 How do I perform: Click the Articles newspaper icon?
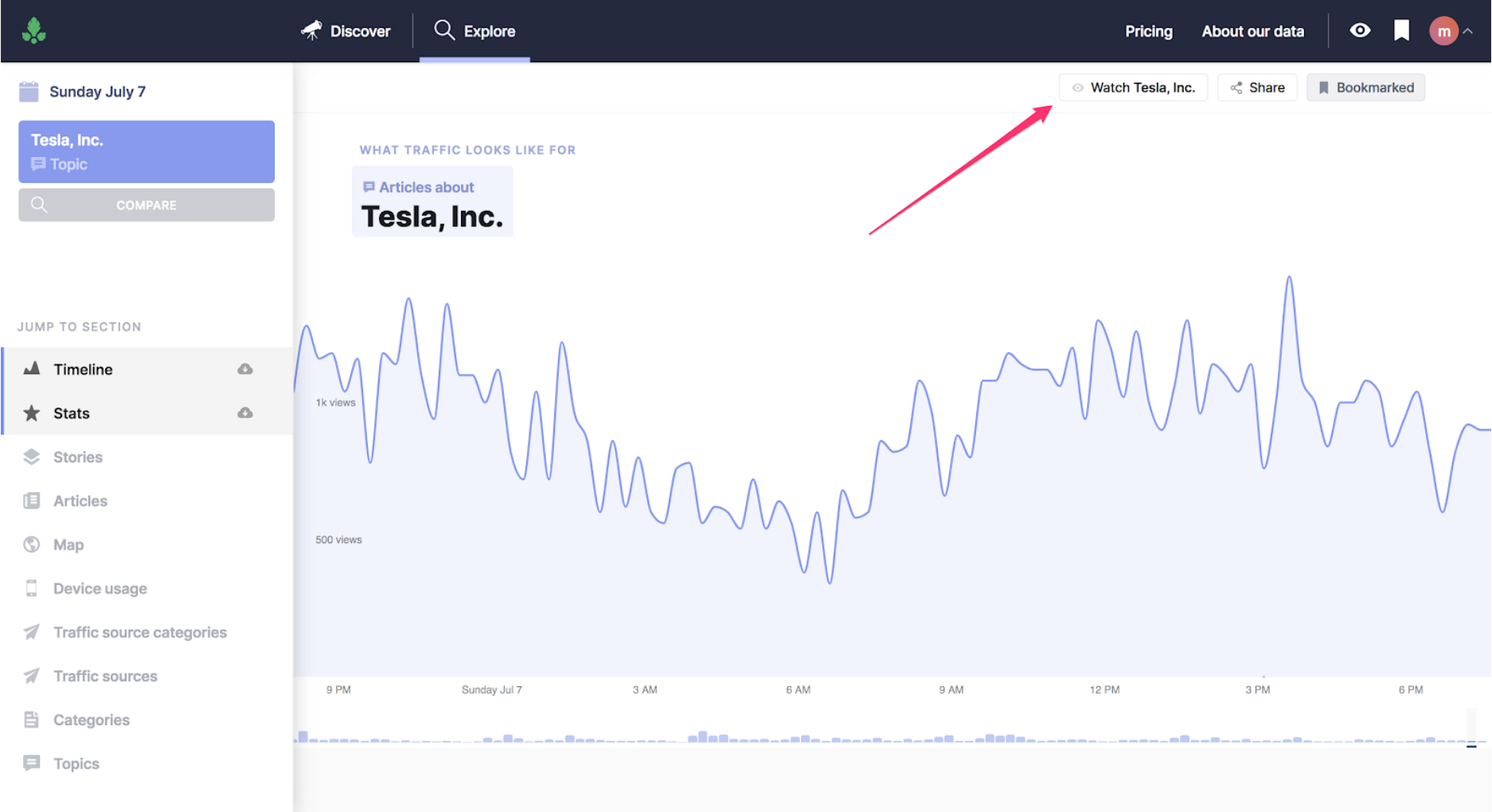pyautogui.click(x=32, y=500)
